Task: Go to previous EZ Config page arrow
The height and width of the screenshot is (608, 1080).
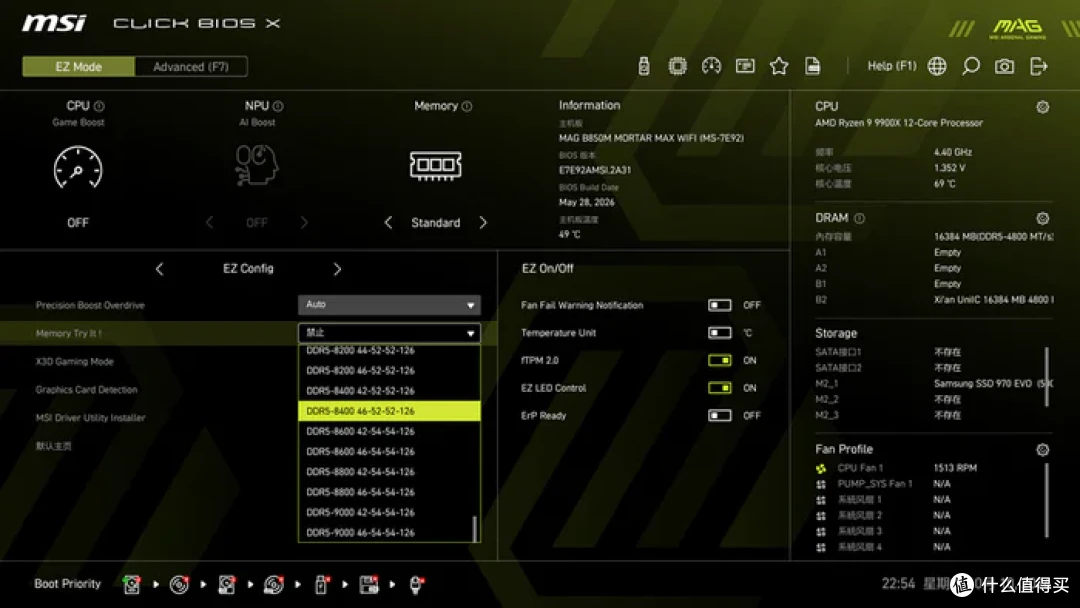Action: pyautogui.click(x=159, y=269)
